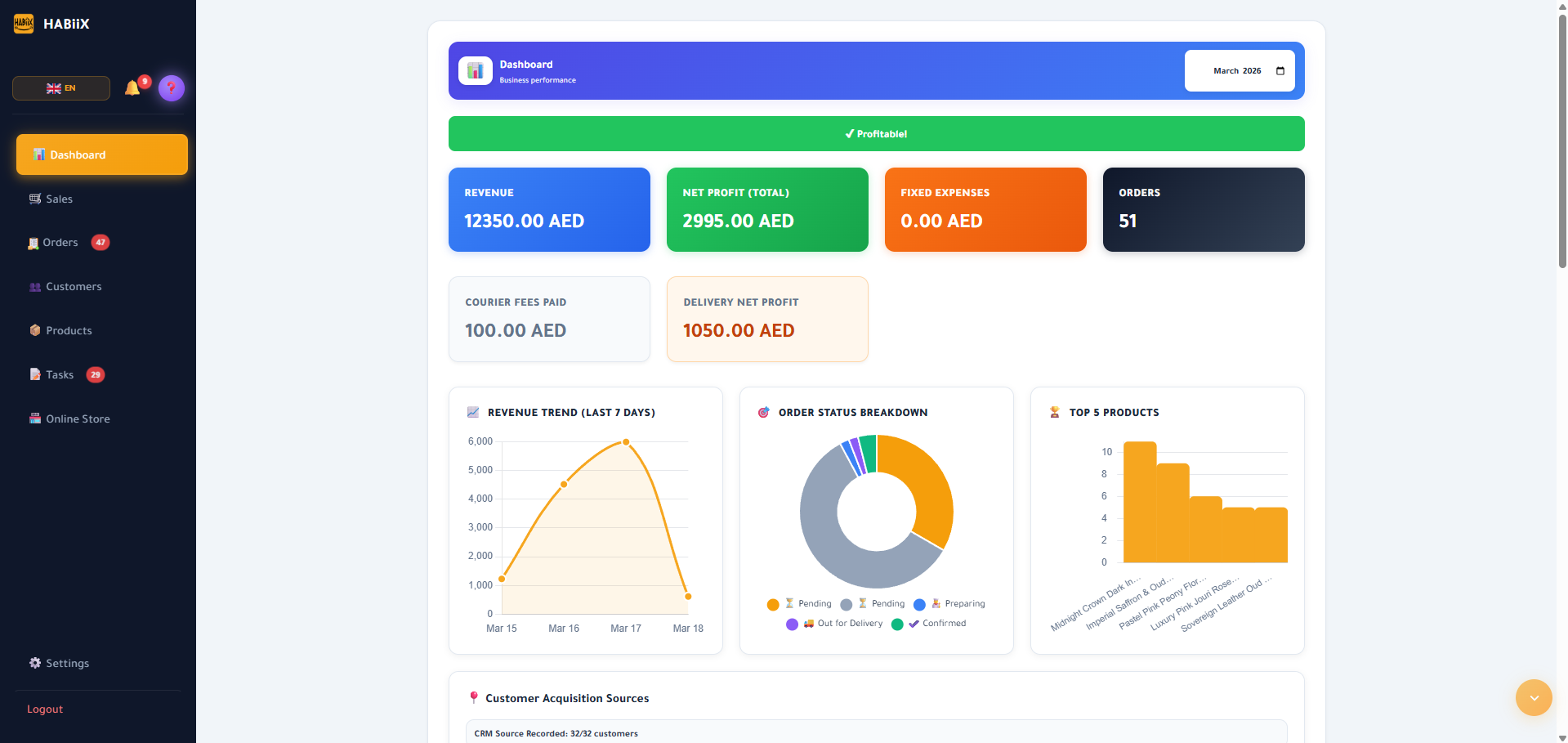Toggle Out for Delivery legend item

tap(842, 624)
